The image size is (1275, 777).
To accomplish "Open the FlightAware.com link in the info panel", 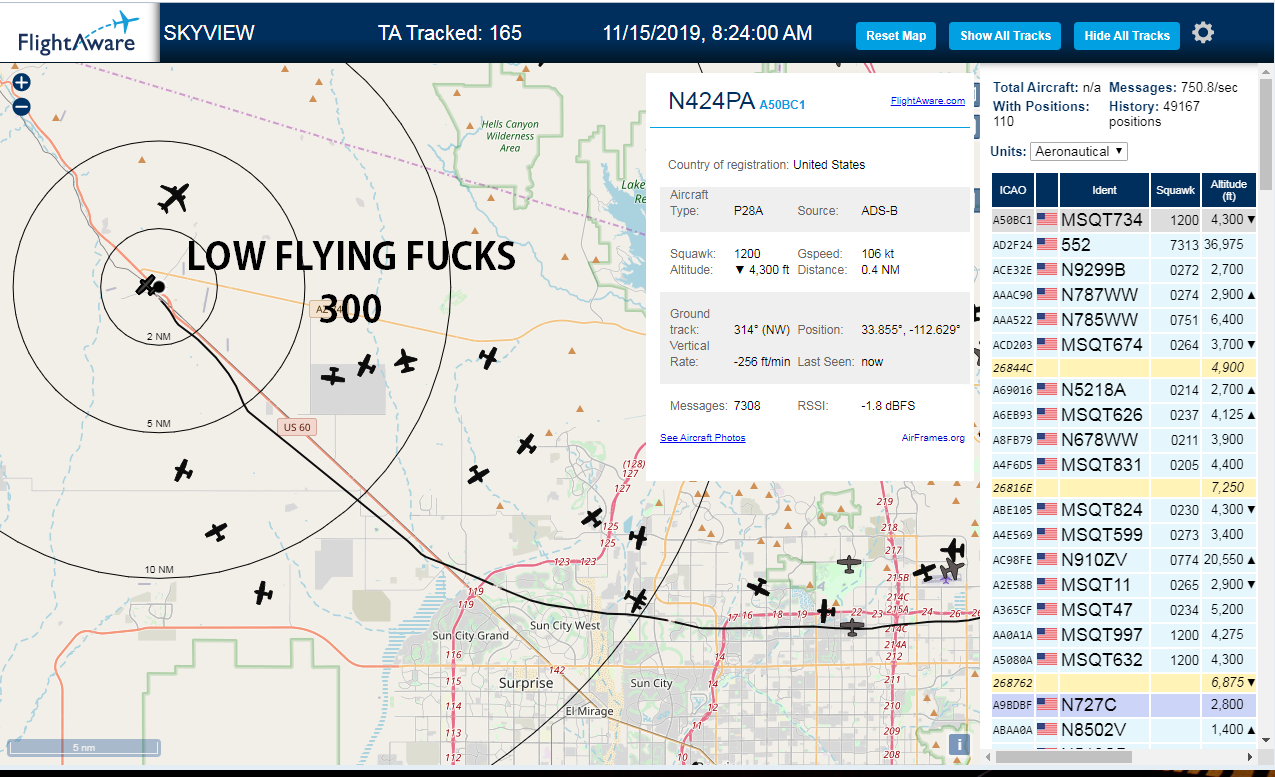I will 928,101.
